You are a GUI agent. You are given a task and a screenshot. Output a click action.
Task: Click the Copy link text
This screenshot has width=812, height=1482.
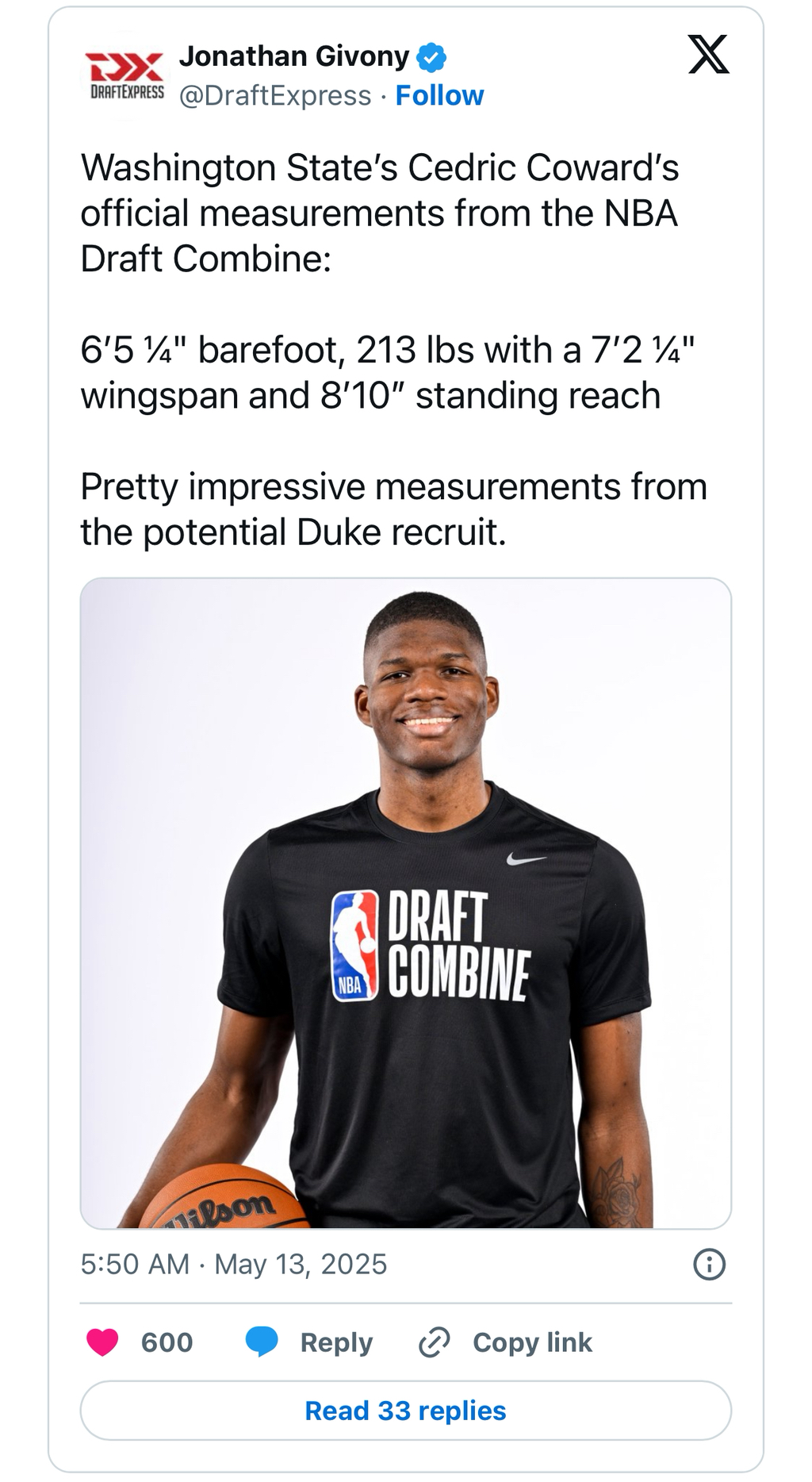point(532,1342)
